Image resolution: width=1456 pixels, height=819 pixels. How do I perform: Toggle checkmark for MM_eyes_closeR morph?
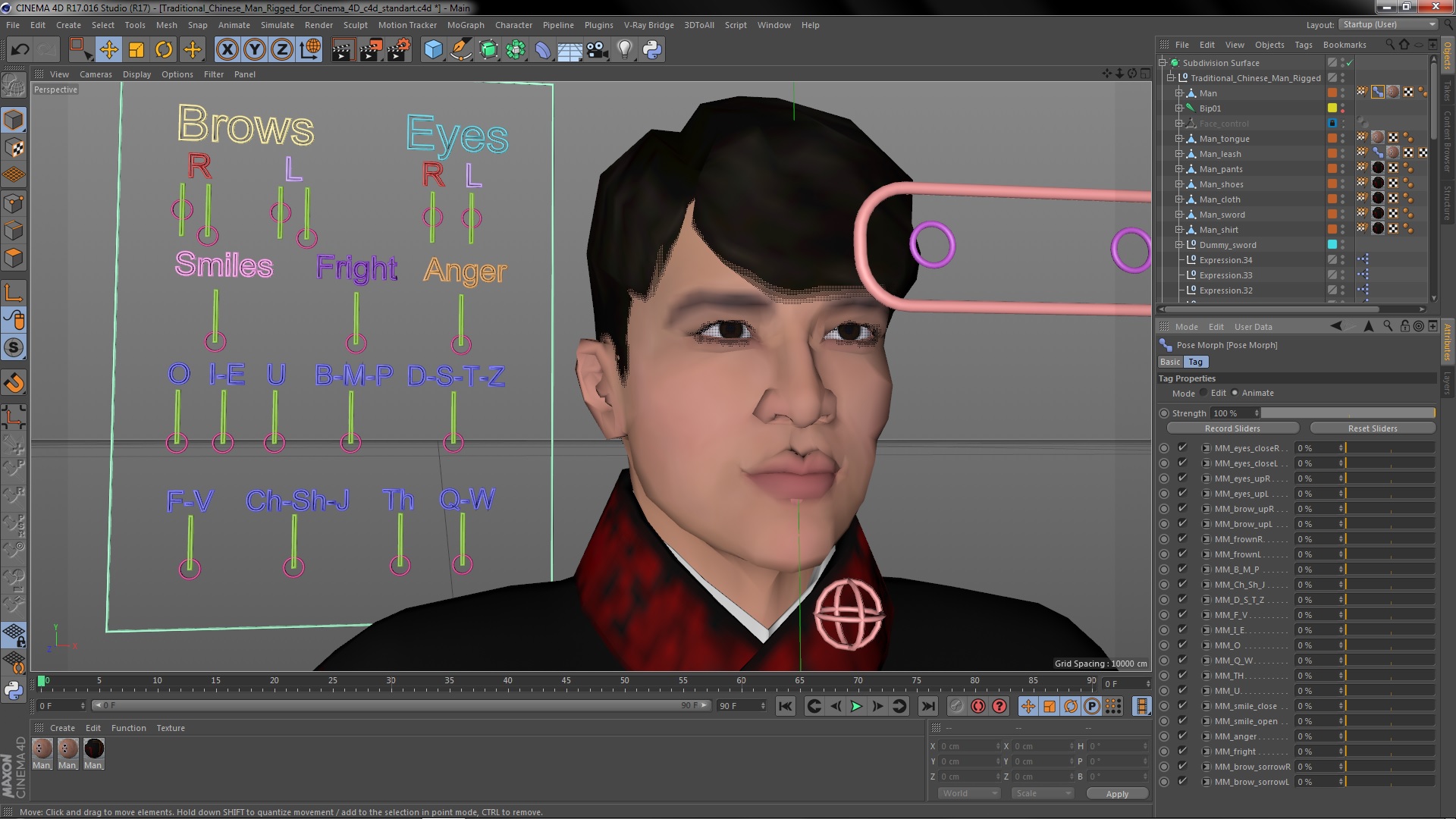coord(1182,447)
